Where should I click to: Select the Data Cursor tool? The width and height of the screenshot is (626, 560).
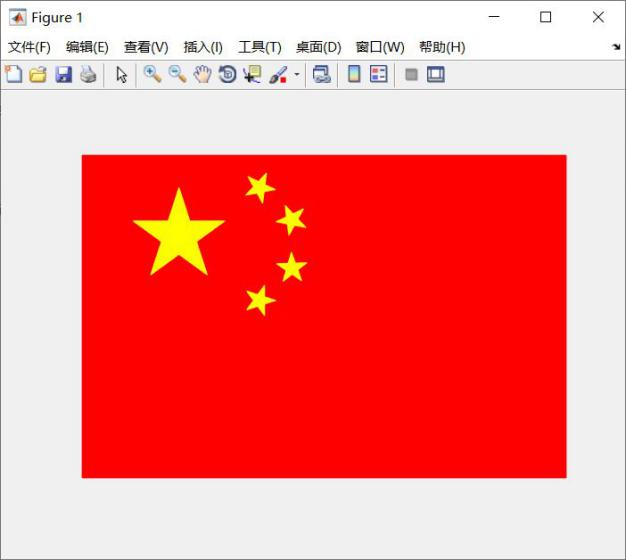(x=252, y=74)
